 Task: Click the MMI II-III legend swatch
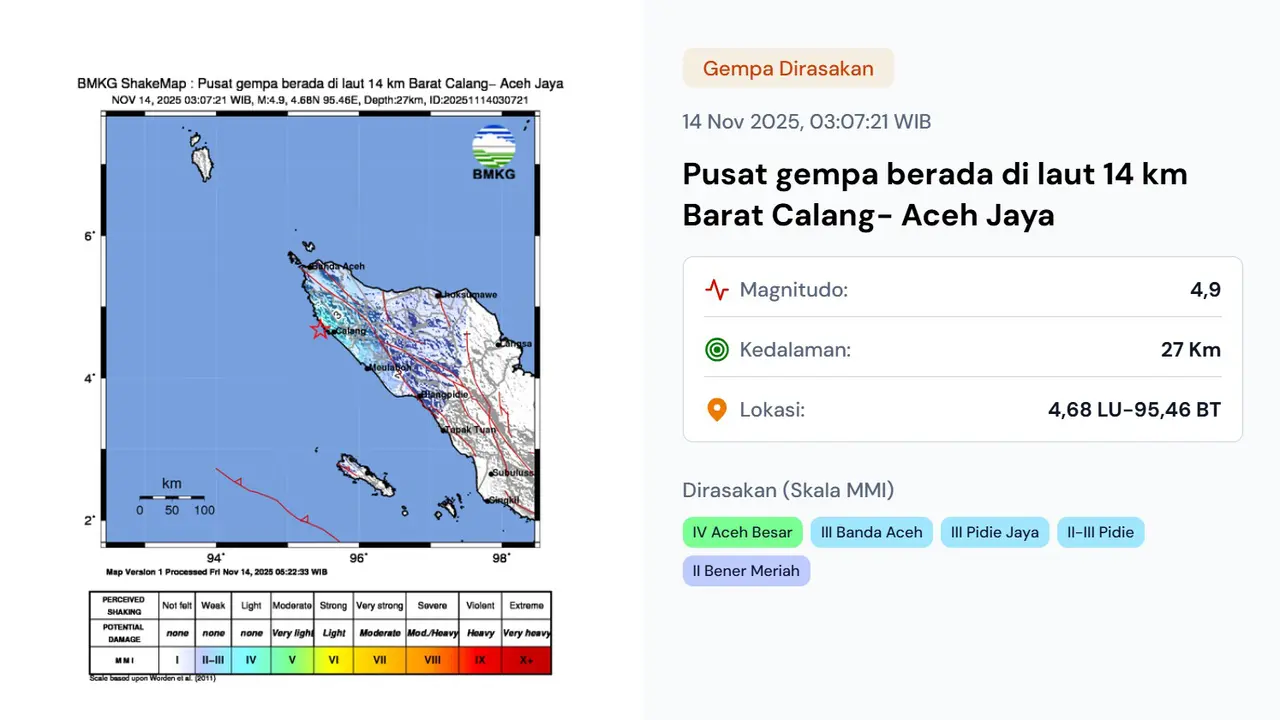213,660
